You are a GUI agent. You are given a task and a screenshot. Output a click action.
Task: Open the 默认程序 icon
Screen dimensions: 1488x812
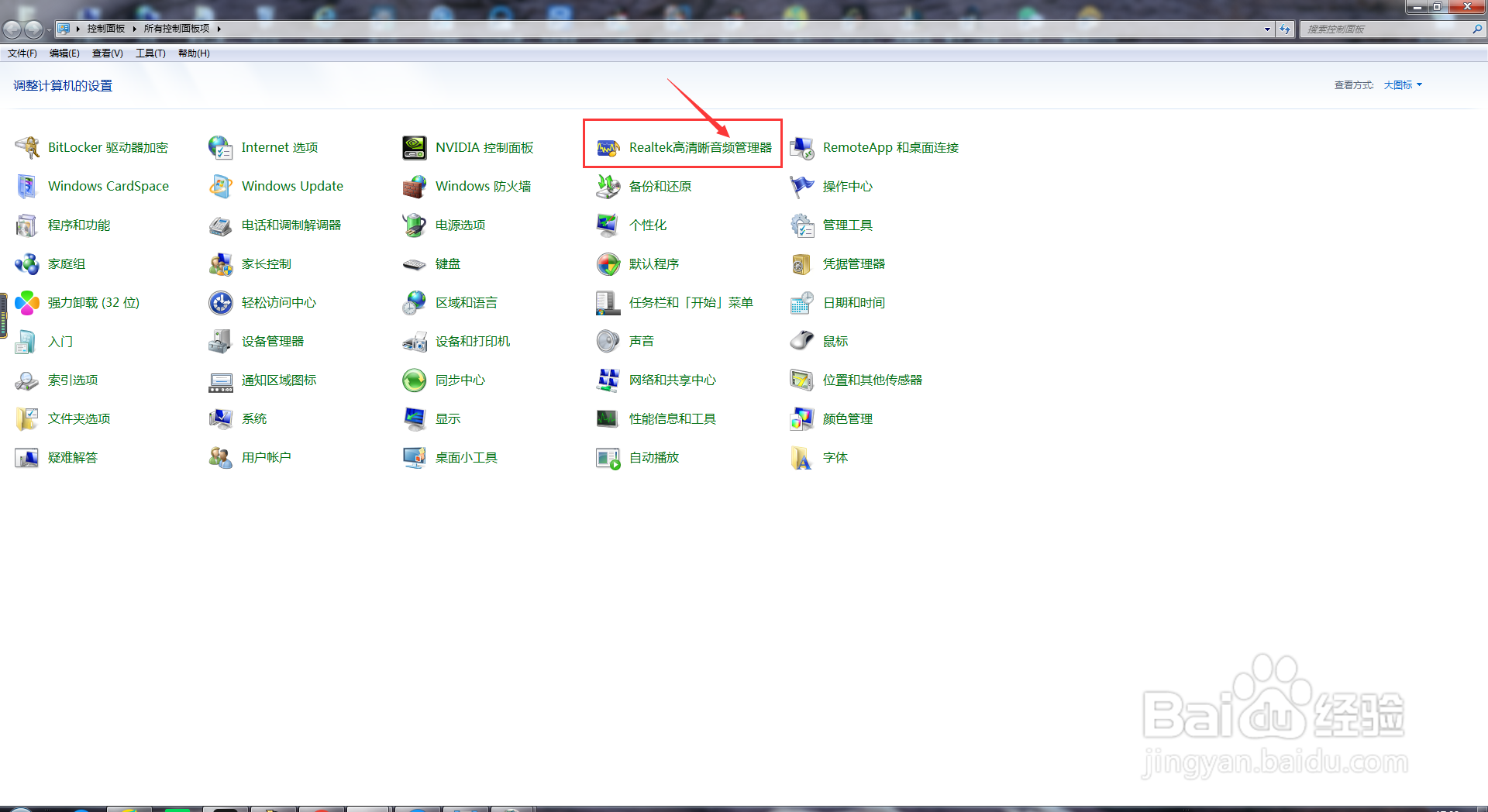(x=608, y=263)
